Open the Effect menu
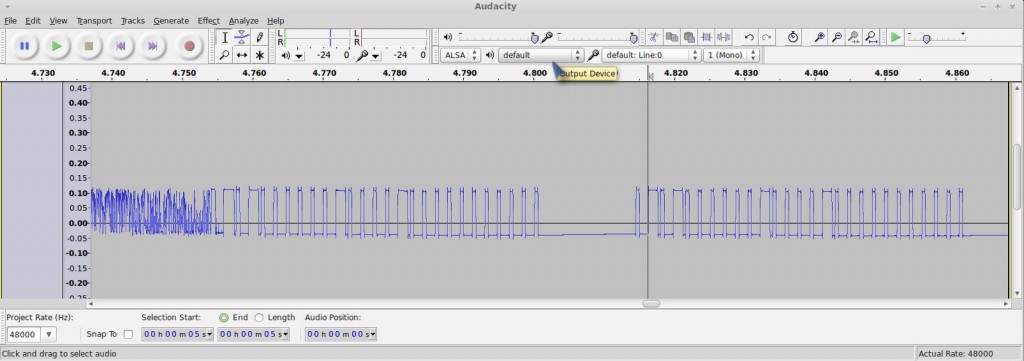The width and height of the screenshot is (1024, 361). [x=208, y=20]
